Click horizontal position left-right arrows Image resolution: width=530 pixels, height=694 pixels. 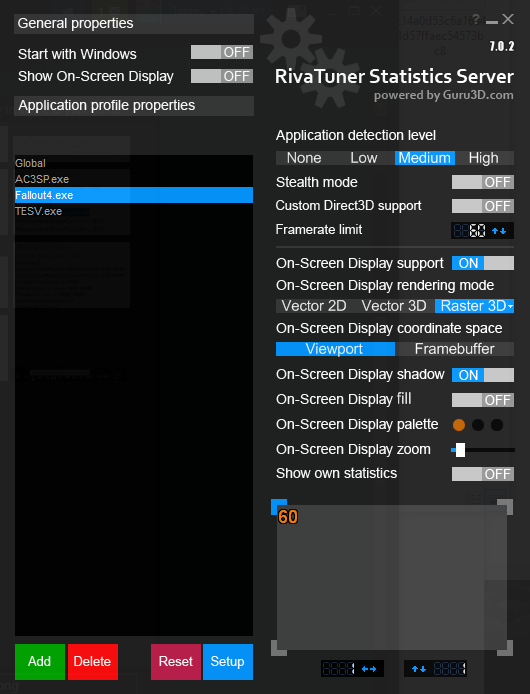369,669
